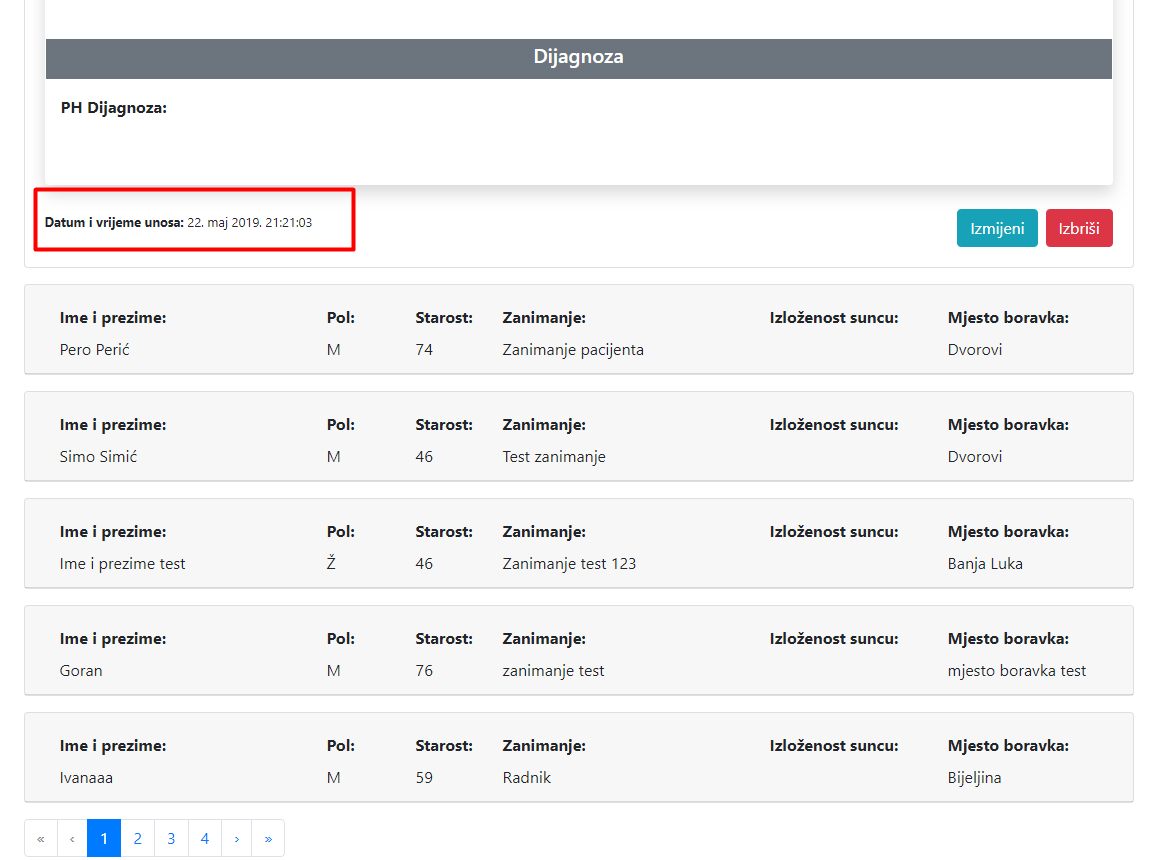Image resolution: width=1150 pixels, height=860 pixels.
Task: Click the Izmijeni edit button
Action: 996,228
